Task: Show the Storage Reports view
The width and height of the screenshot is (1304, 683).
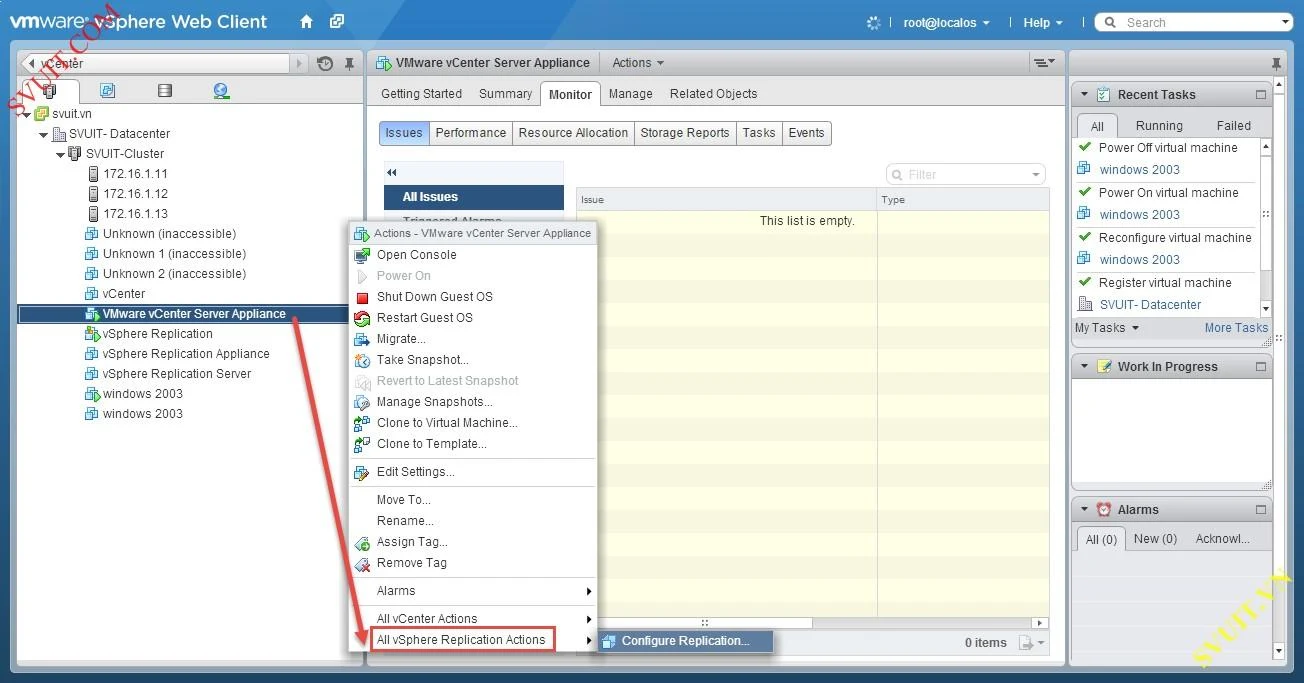Action: click(x=685, y=133)
